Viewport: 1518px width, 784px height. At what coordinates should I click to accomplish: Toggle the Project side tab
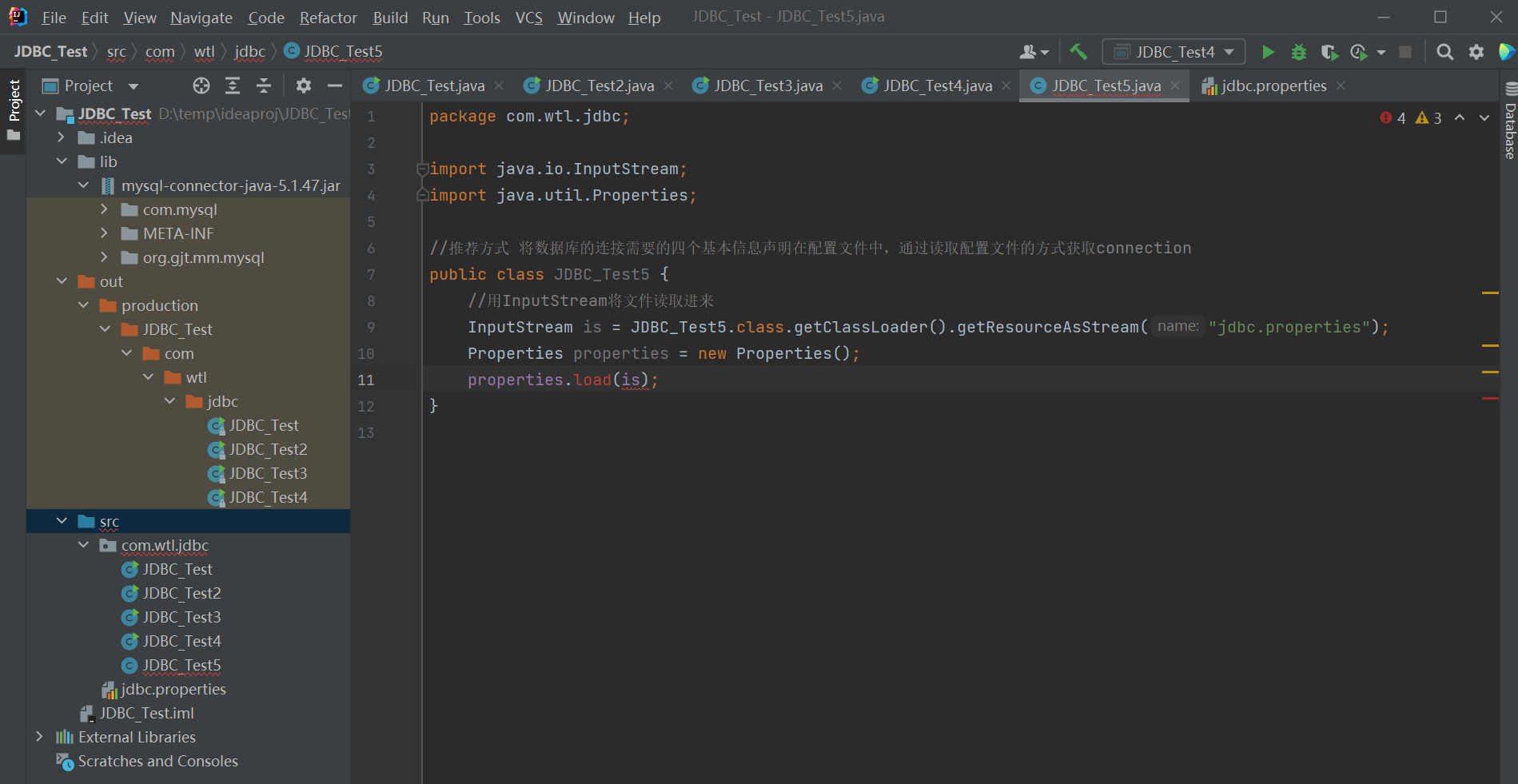coord(14,110)
